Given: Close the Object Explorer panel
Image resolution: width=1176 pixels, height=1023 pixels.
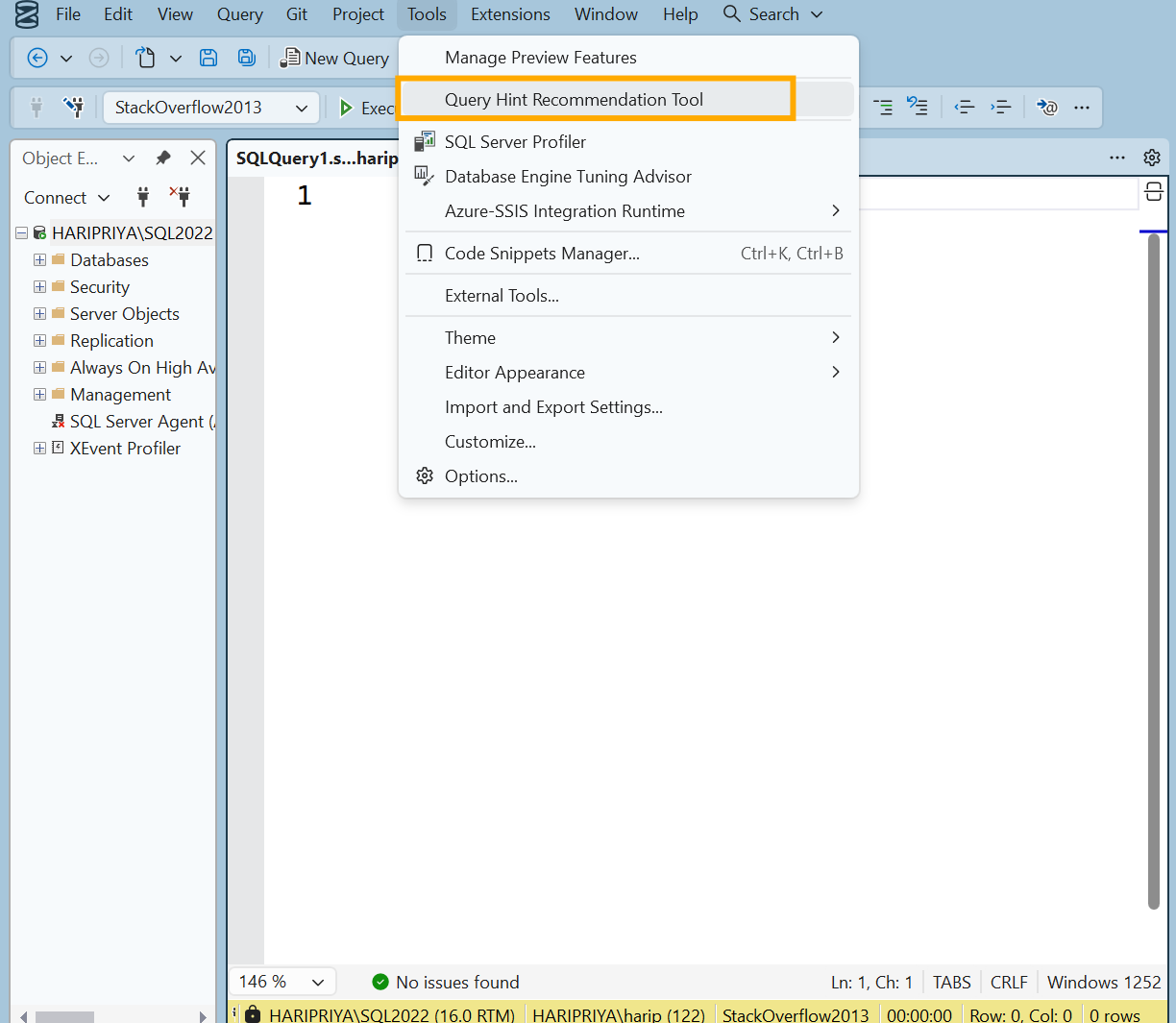Looking at the screenshot, I should (198, 158).
